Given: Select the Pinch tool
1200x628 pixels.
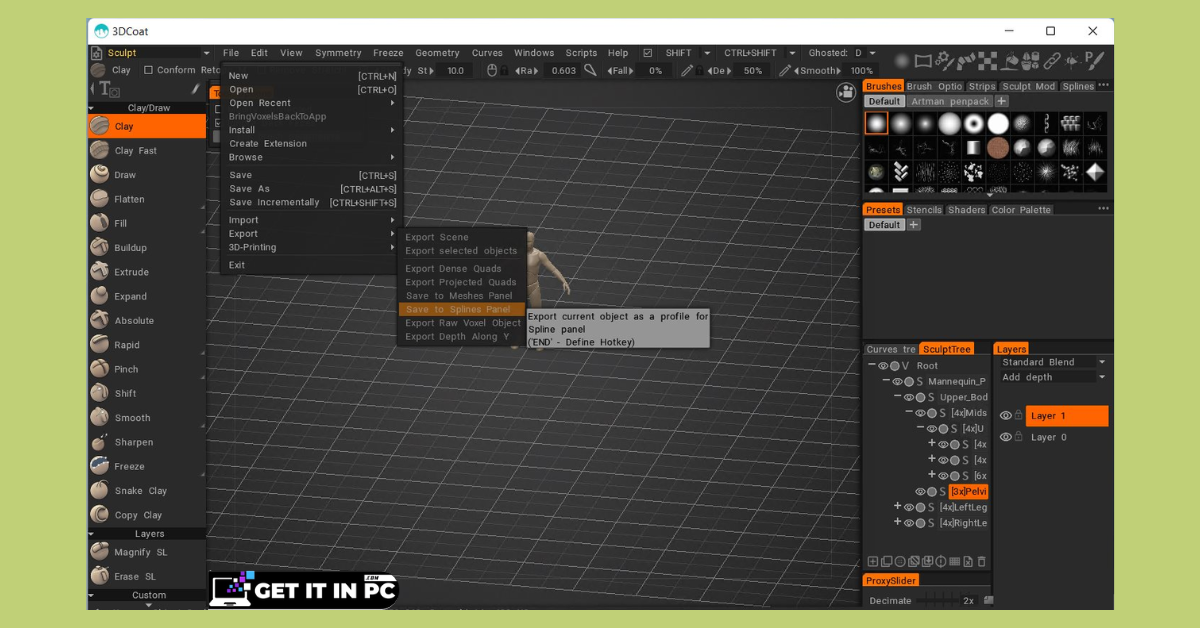Looking at the screenshot, I should click(147, 369).
